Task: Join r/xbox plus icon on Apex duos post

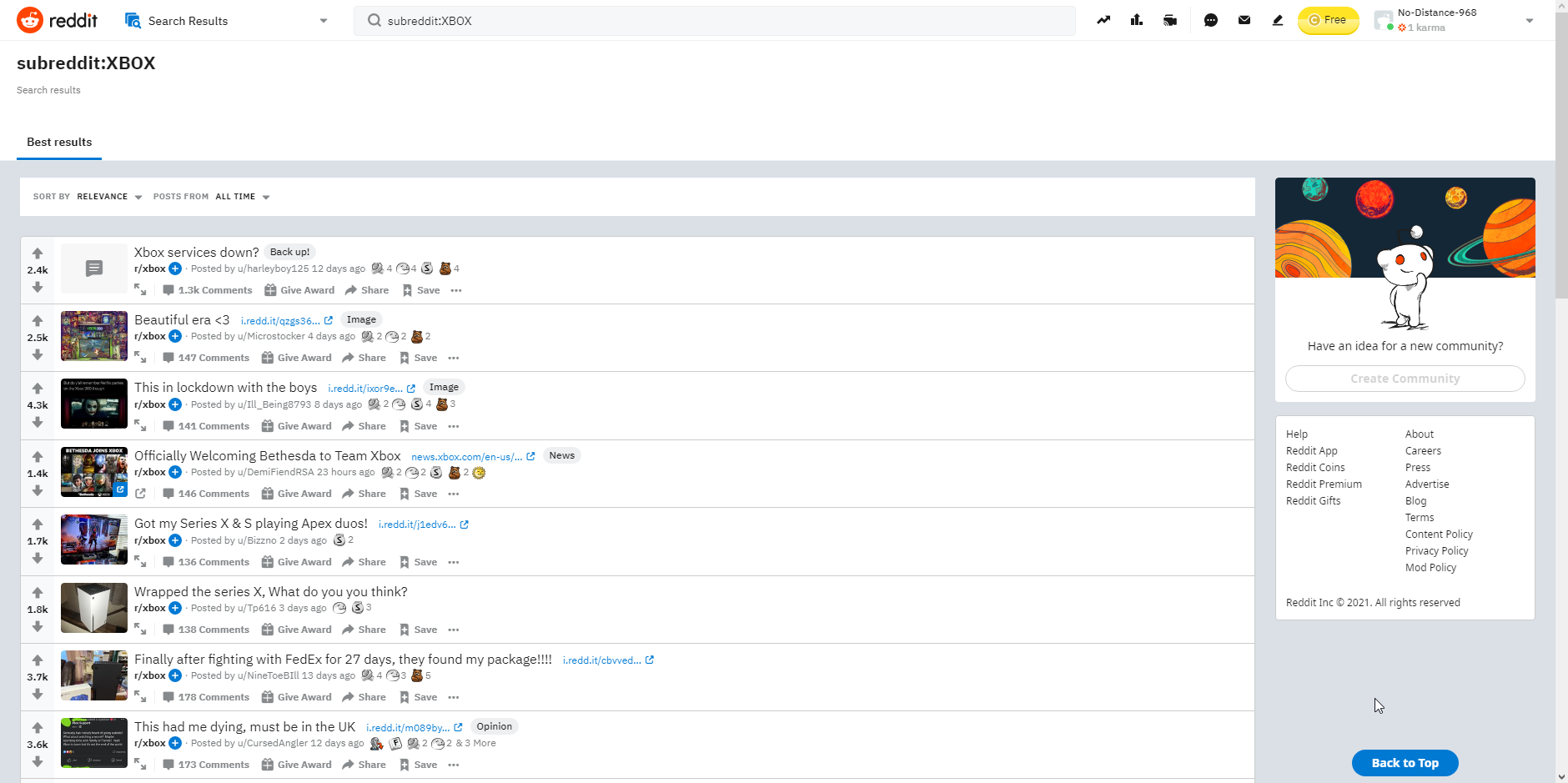Action: 175,540
